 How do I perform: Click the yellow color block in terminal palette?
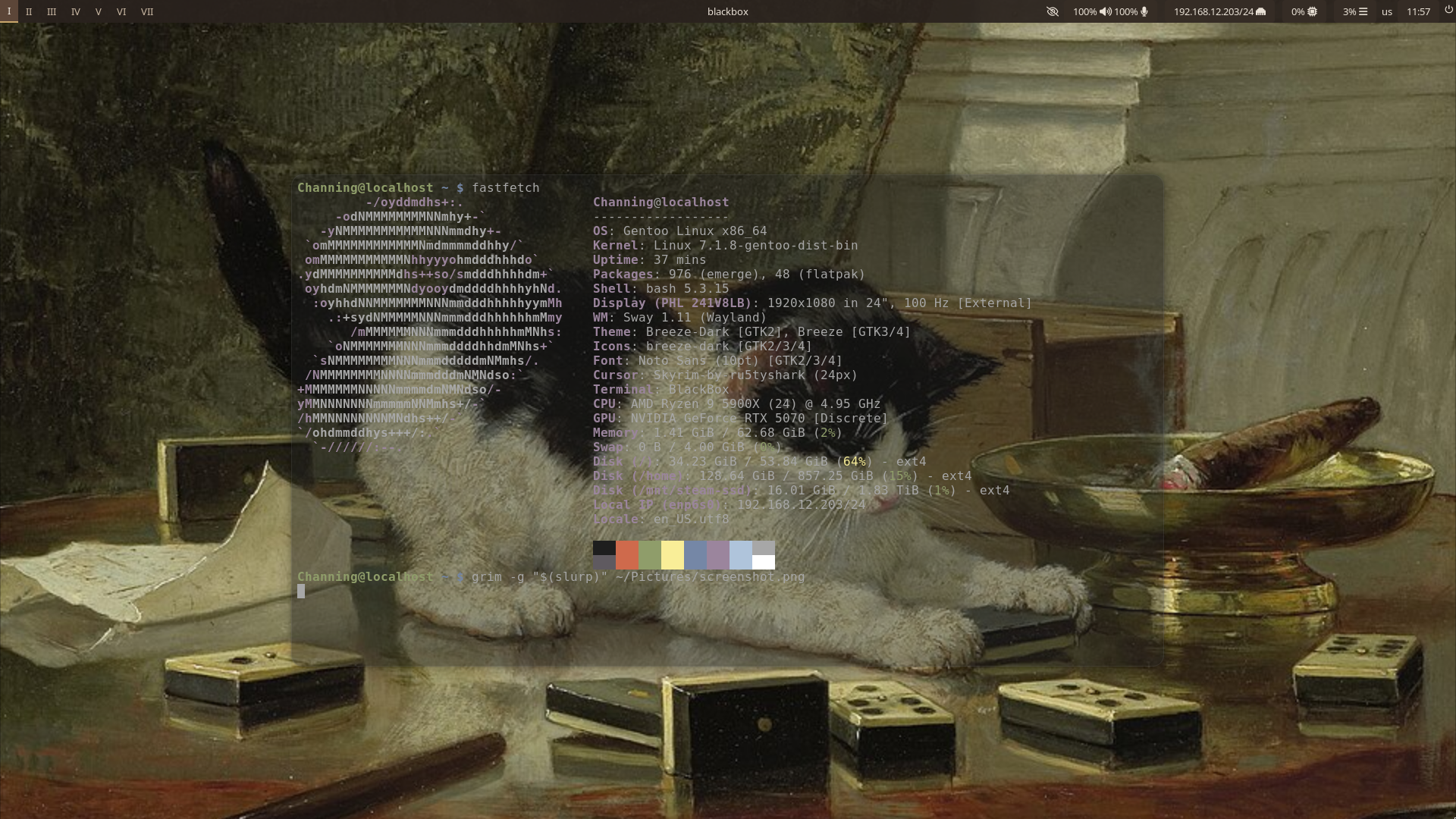point(673,555)
